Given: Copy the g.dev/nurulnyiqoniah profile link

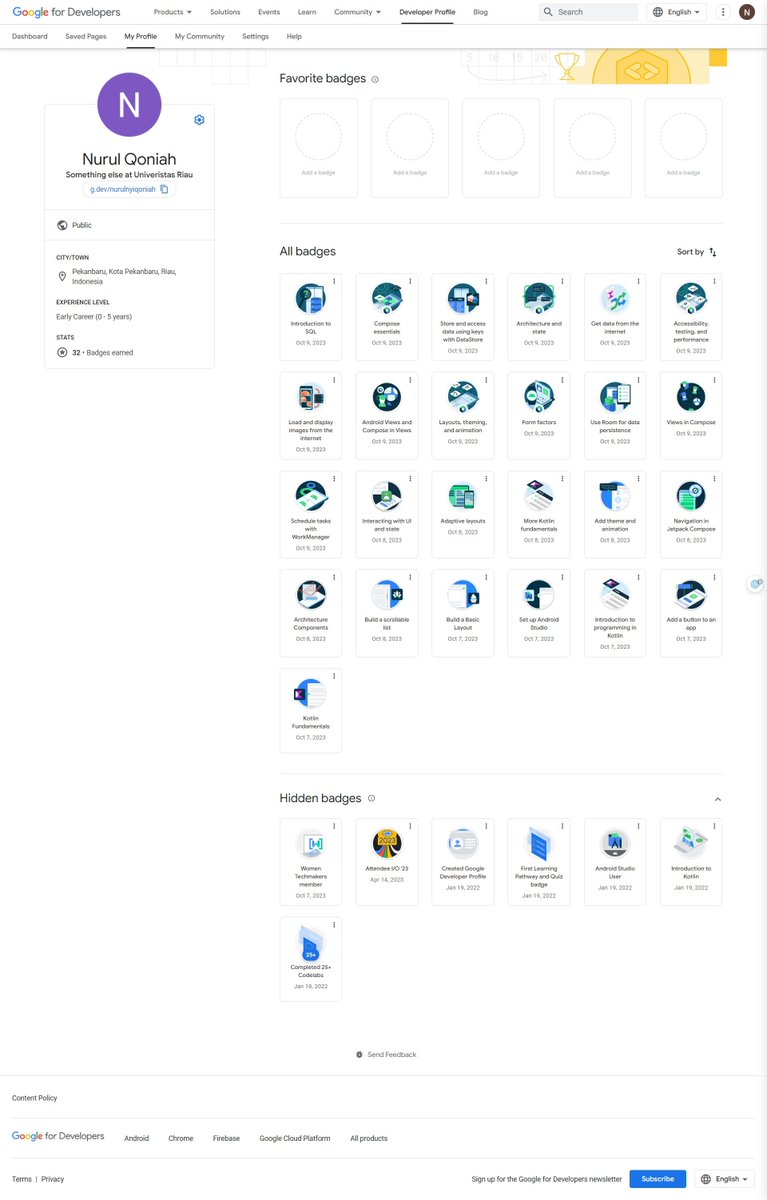Looking at the screenshot, I should point(165,189).
